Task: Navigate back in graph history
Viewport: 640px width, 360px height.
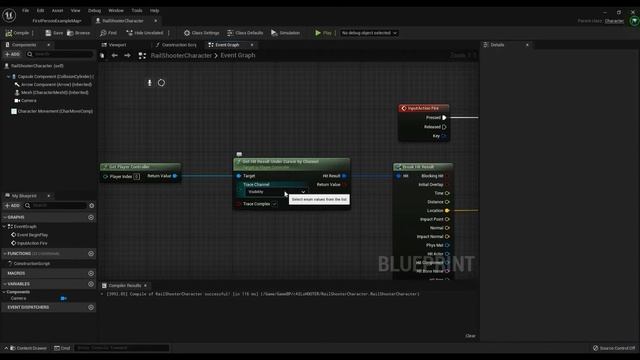Action: point(115,56)
